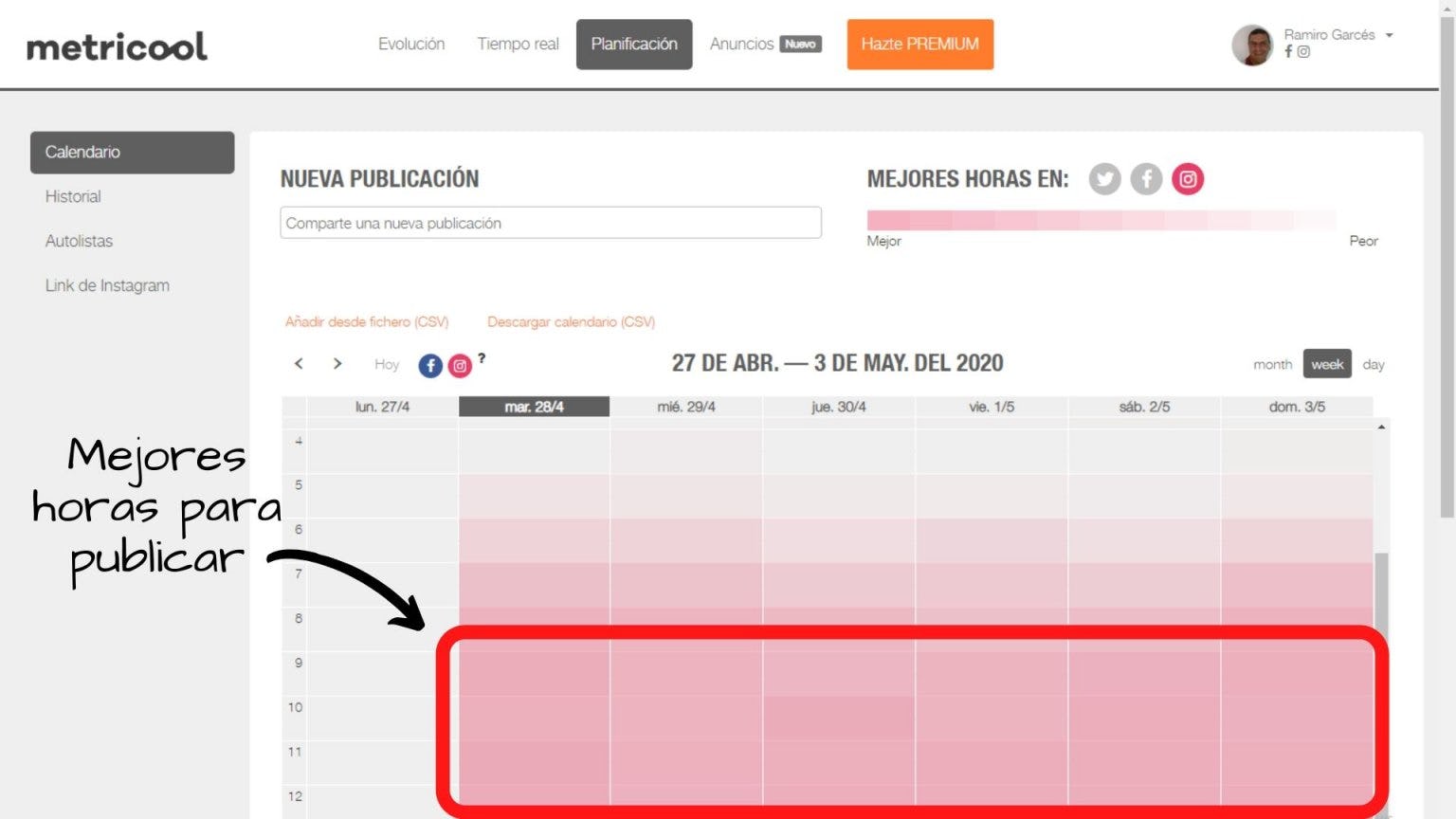
Task: Click Añadir desde fichero (CSV) link
Action: pos(367,322)
